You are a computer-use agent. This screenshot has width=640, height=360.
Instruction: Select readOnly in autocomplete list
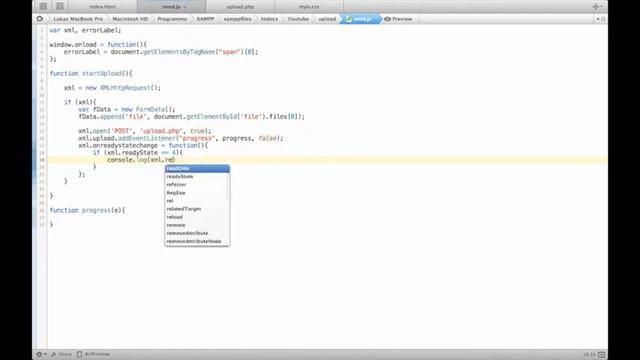197,169
